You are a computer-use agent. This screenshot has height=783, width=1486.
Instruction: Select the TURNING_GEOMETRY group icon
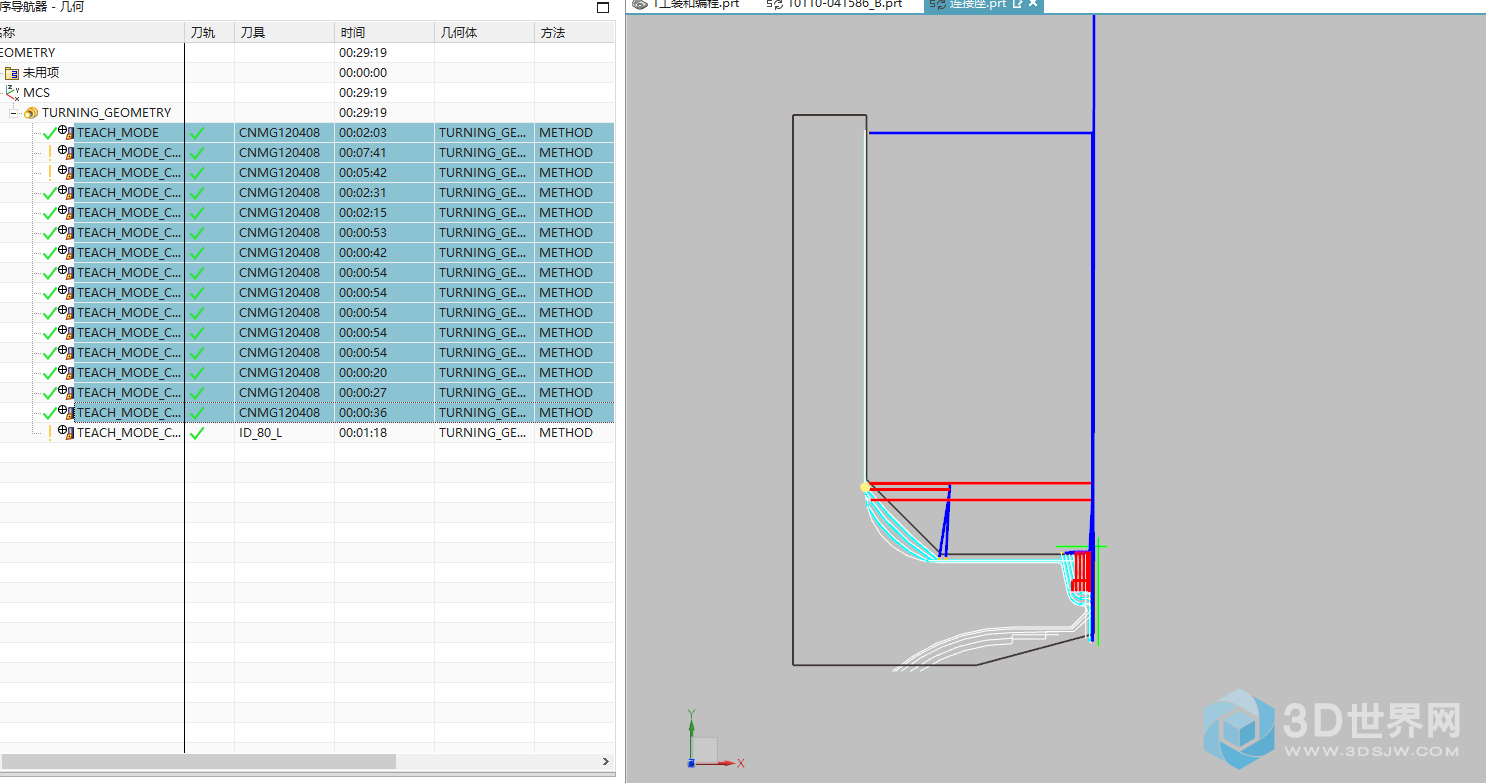click(31, 113)
